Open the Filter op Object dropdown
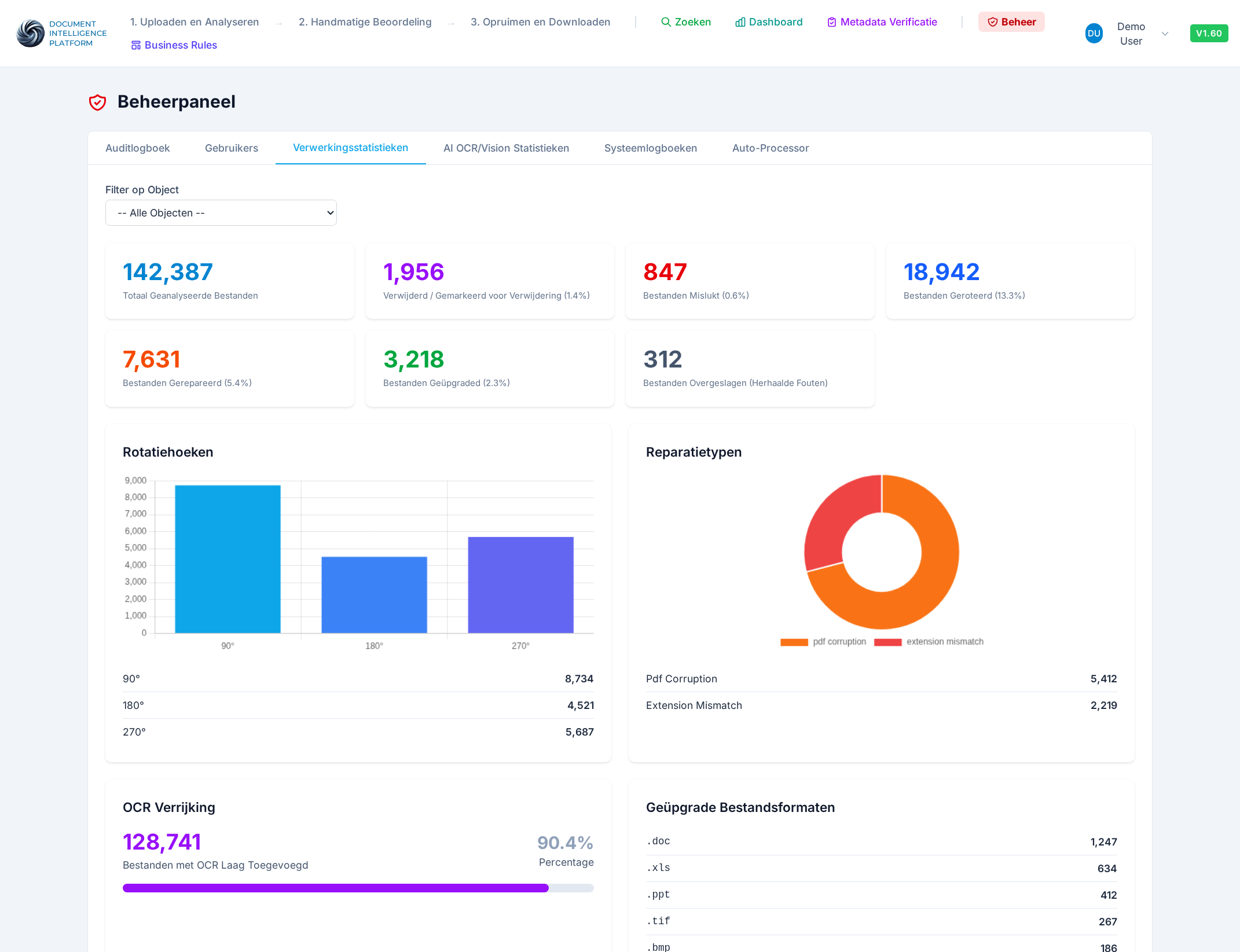This screenshot has height=952, width=1240. click(x=221, y=213)
